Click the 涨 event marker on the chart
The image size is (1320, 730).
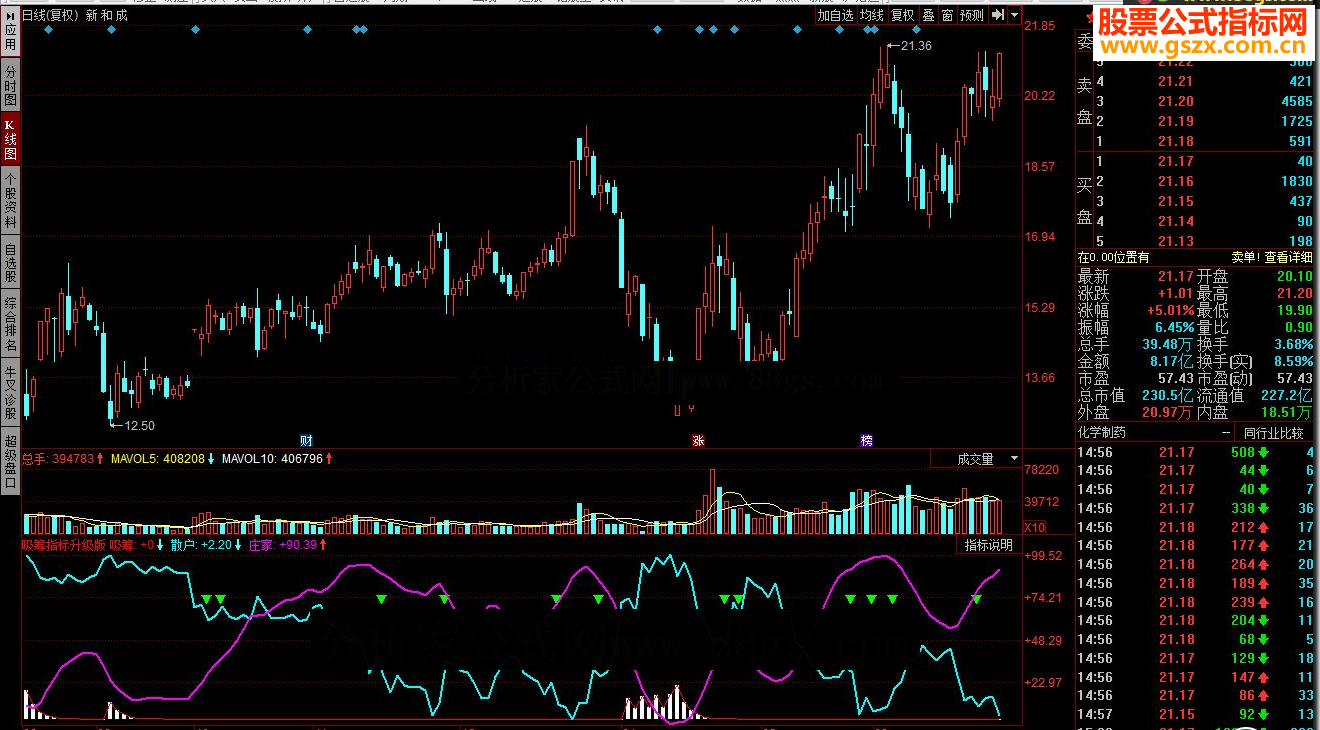click(x=698, y=440)
